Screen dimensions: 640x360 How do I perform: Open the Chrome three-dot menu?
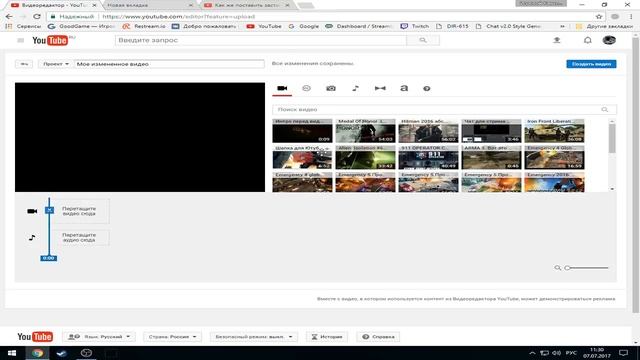coord(631,16)
